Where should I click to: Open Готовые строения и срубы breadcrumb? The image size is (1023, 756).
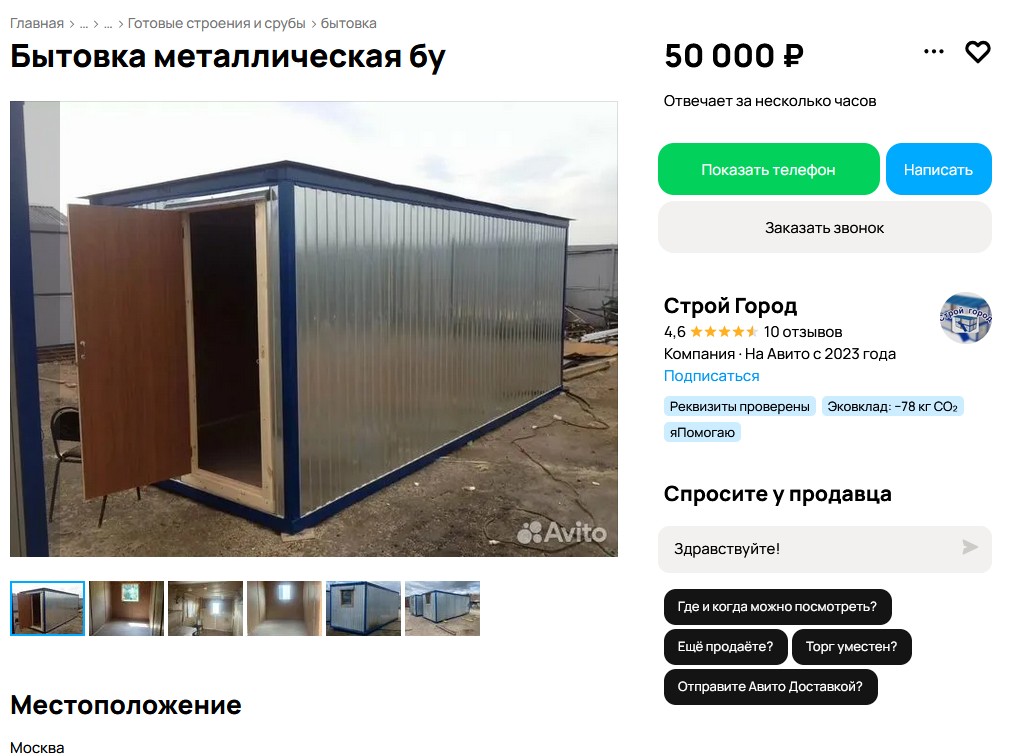217,23
